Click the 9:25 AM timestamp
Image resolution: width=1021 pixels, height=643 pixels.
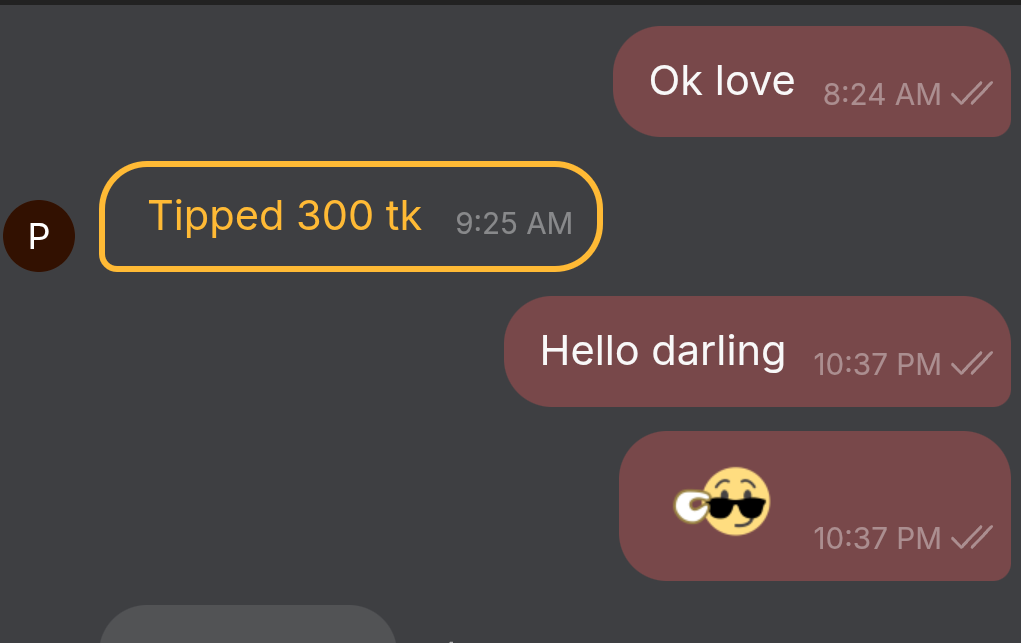pos(514,223)
